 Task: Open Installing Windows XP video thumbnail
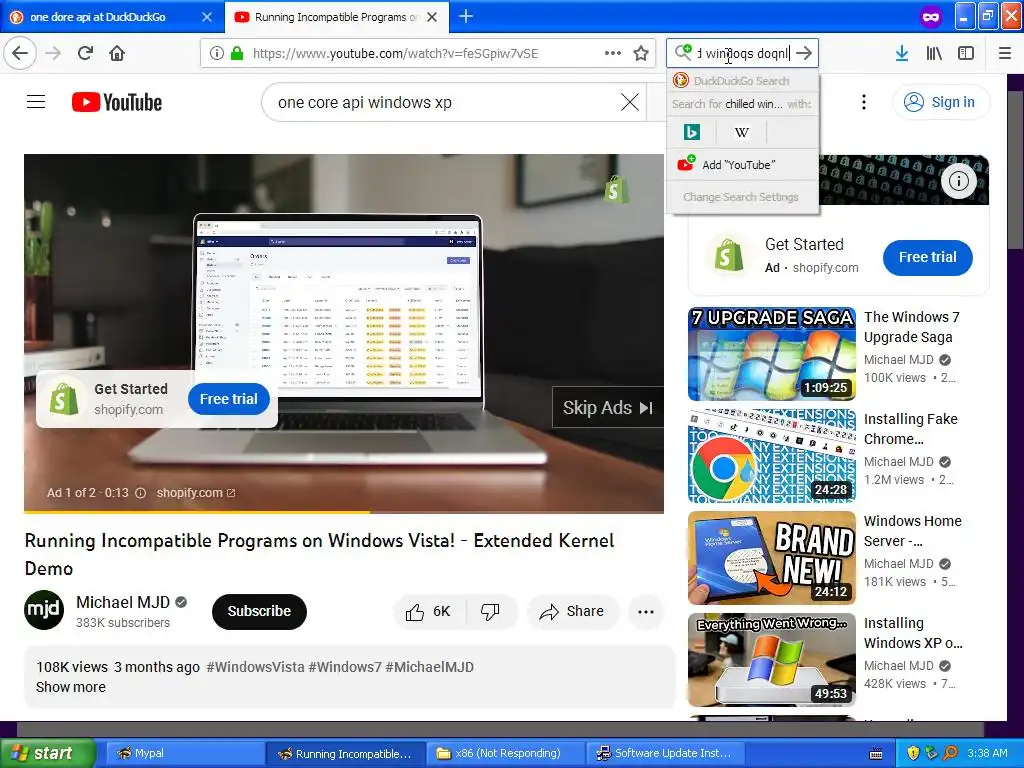pos(771,660)
